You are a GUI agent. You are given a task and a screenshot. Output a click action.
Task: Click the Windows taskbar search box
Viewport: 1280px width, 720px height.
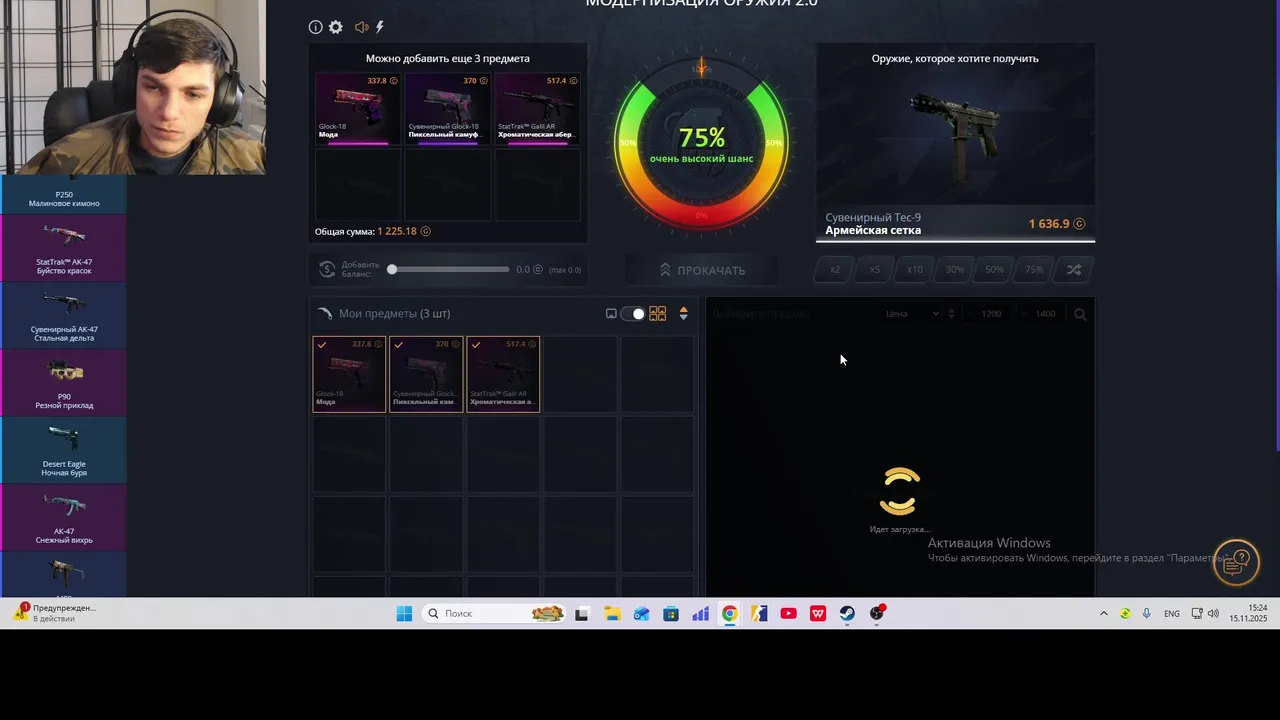[x=494, y=614]
